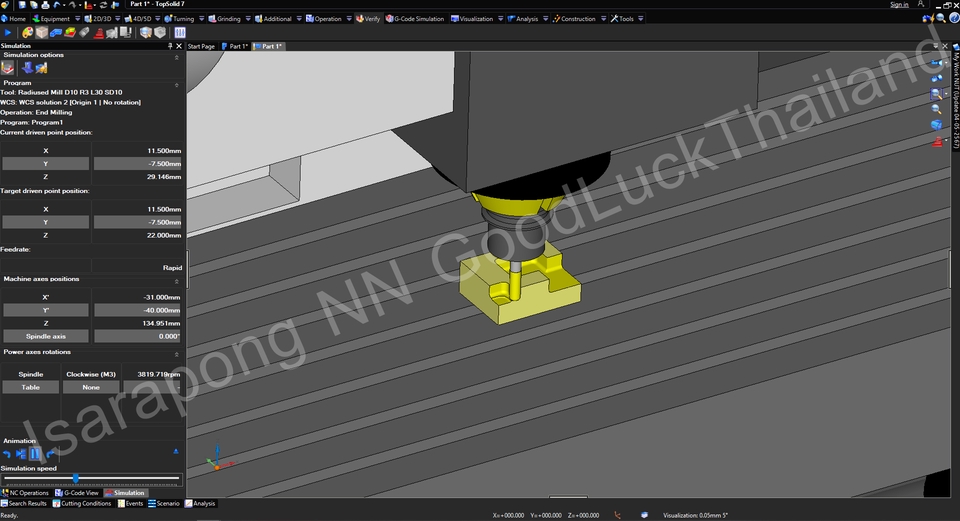Image resolution: width=960 pixels, height=521 pixels.
Task: Click the red cone icon in toolbar
Action: pyautogui.click(x=99, y=33)
